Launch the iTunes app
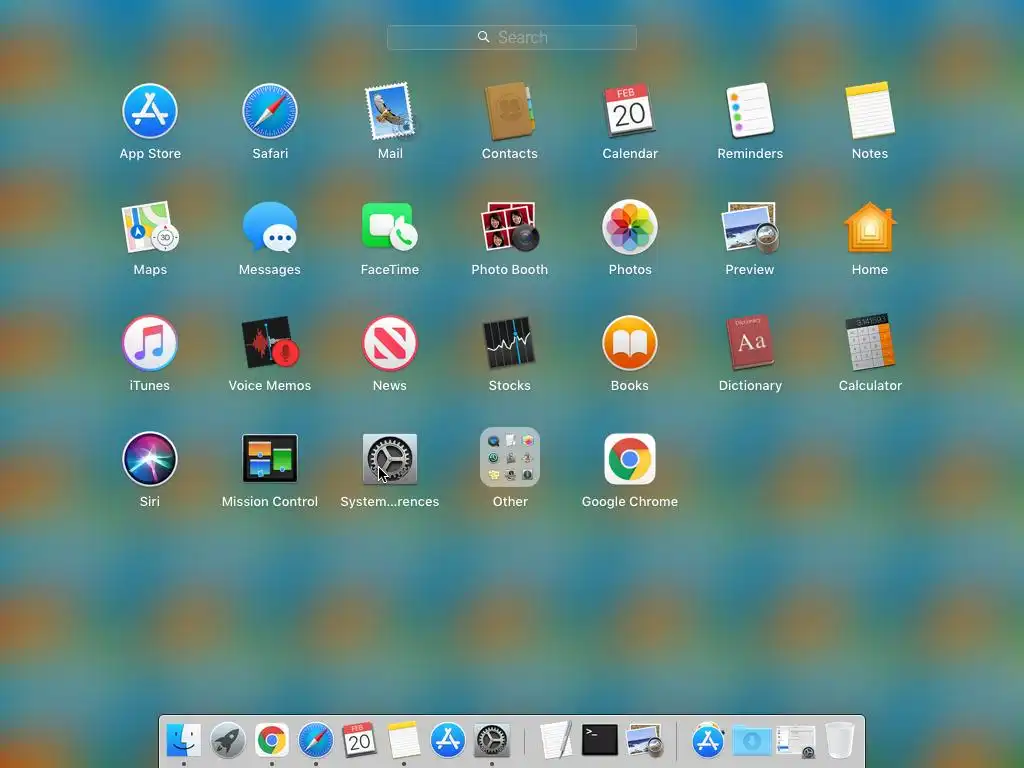 (x=150, y=344)
